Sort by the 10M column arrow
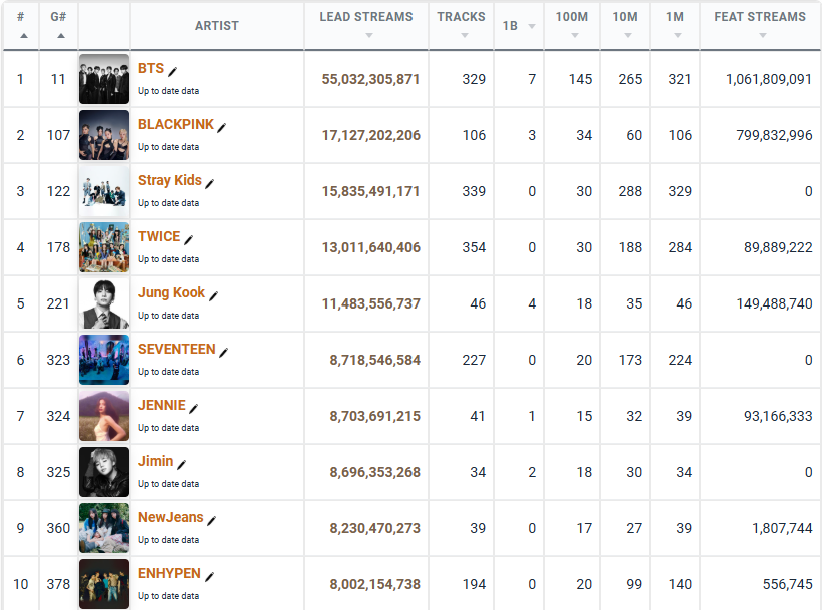This screenshot has width=822, height=610. tap(628, 35)
